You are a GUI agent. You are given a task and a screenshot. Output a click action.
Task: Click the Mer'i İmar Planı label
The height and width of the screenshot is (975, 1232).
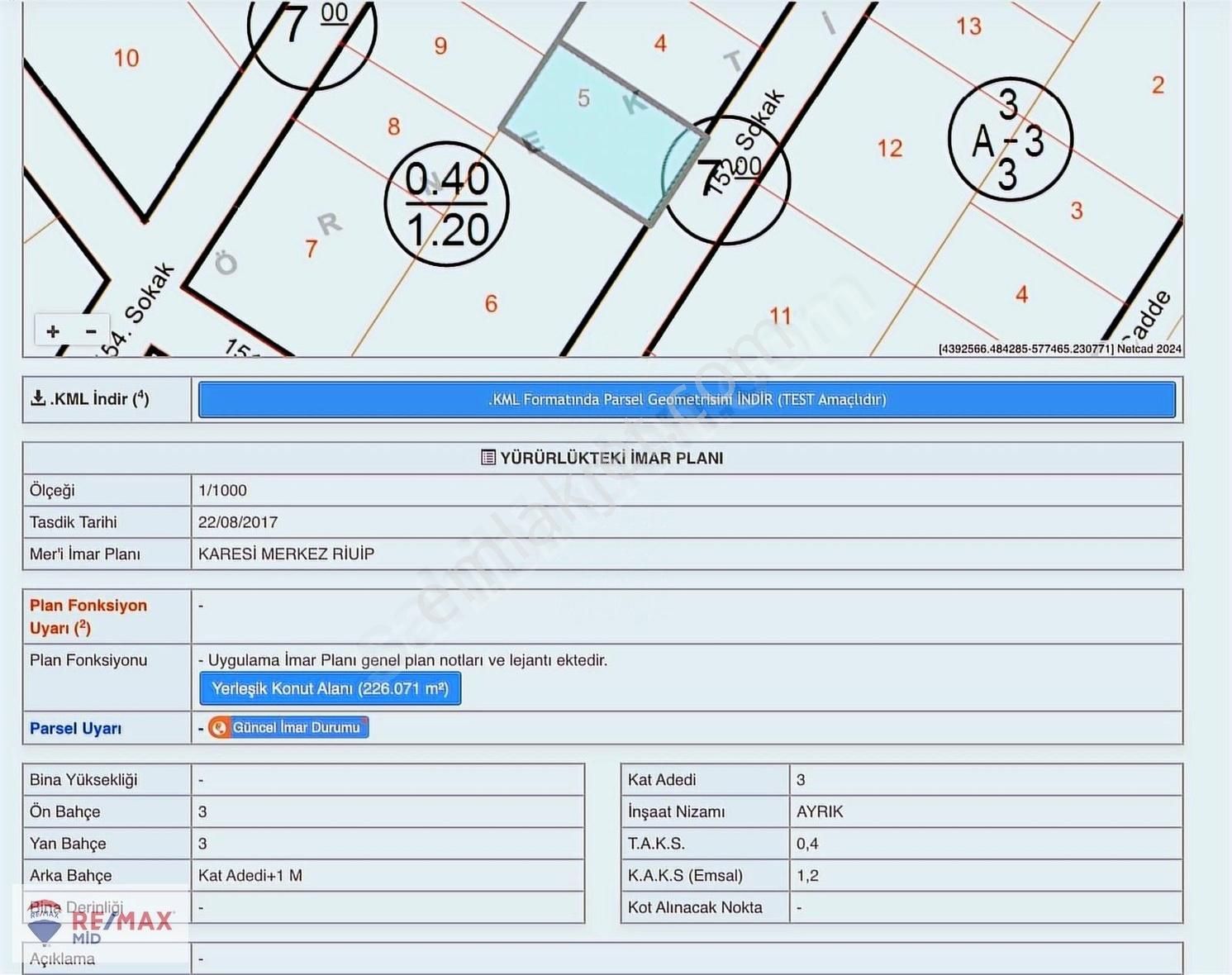pyautogui.click(x=84, y=554)
